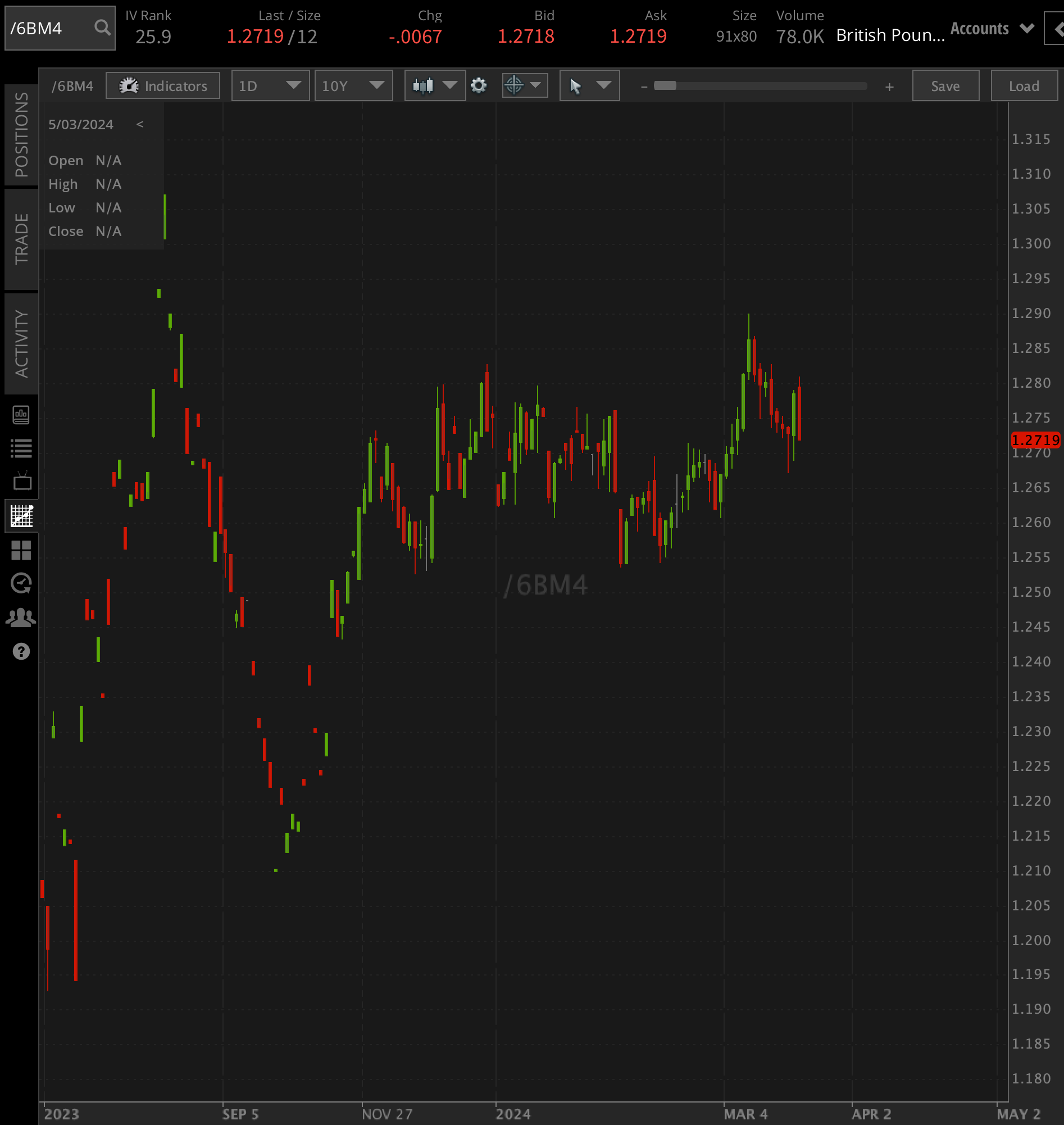Click the Ask price 1.2719 in header
This screenshot has height=1125, width=1064.
pyautogui.click(x=638, y=37)
